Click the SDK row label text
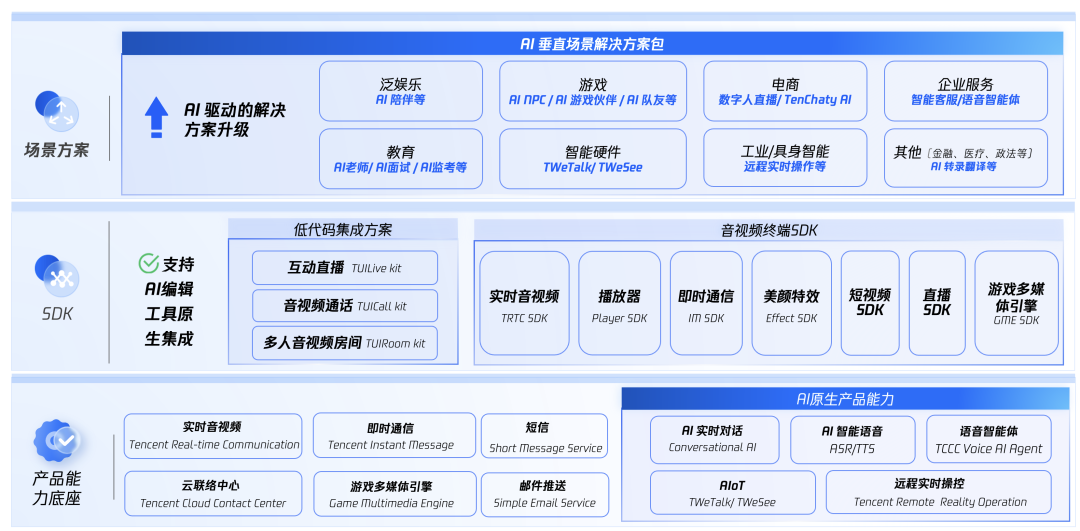Image resolution: width=1080 pixels, height=531 pixels. coord(57,314)
